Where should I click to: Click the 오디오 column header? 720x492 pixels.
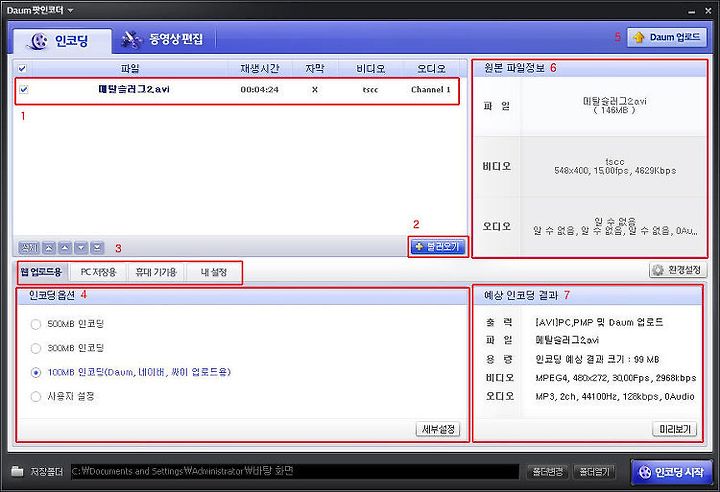[431, 68]
